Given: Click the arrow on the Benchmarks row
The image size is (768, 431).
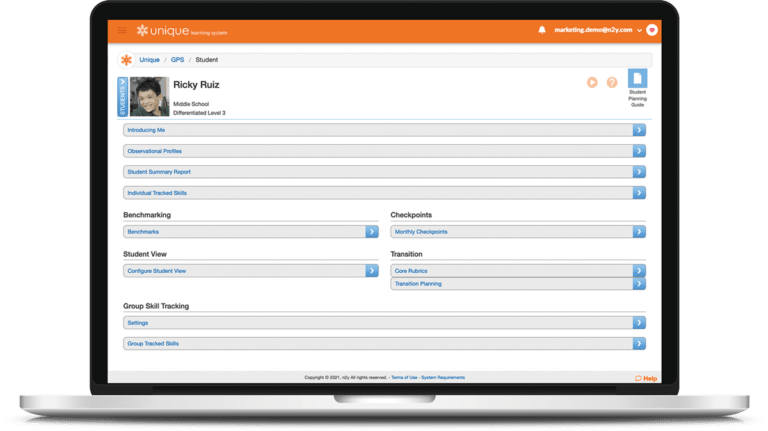Looking at the screenshot, I should coord(371,232).
